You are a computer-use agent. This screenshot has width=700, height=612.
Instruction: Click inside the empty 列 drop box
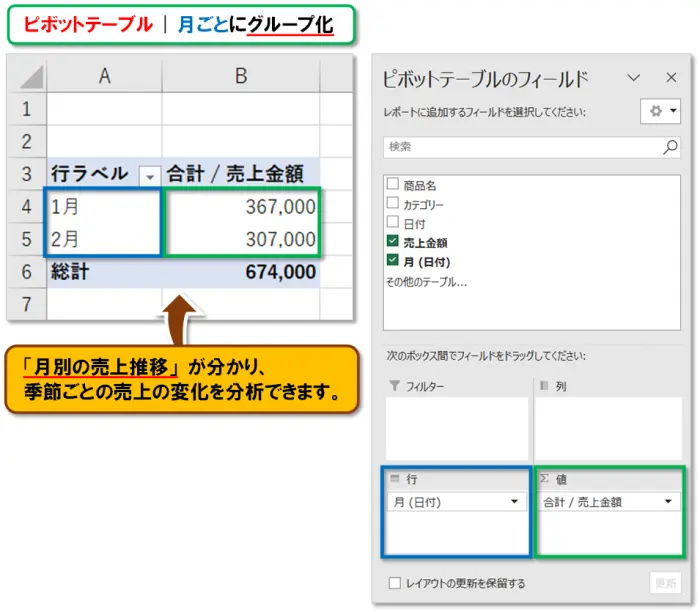tap(608, 429)
